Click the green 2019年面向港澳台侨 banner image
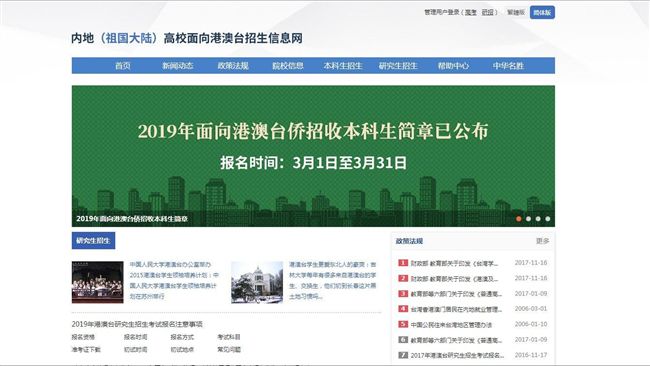 coord(313,156)
